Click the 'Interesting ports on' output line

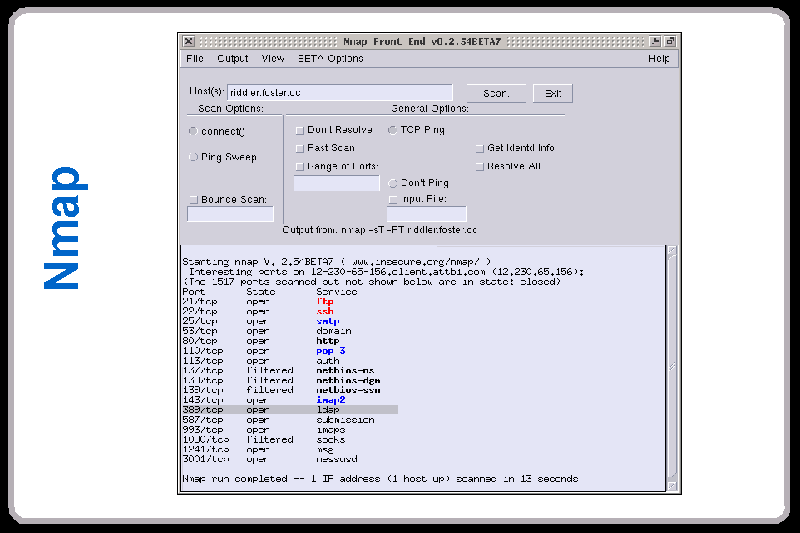tap(386, 272)
